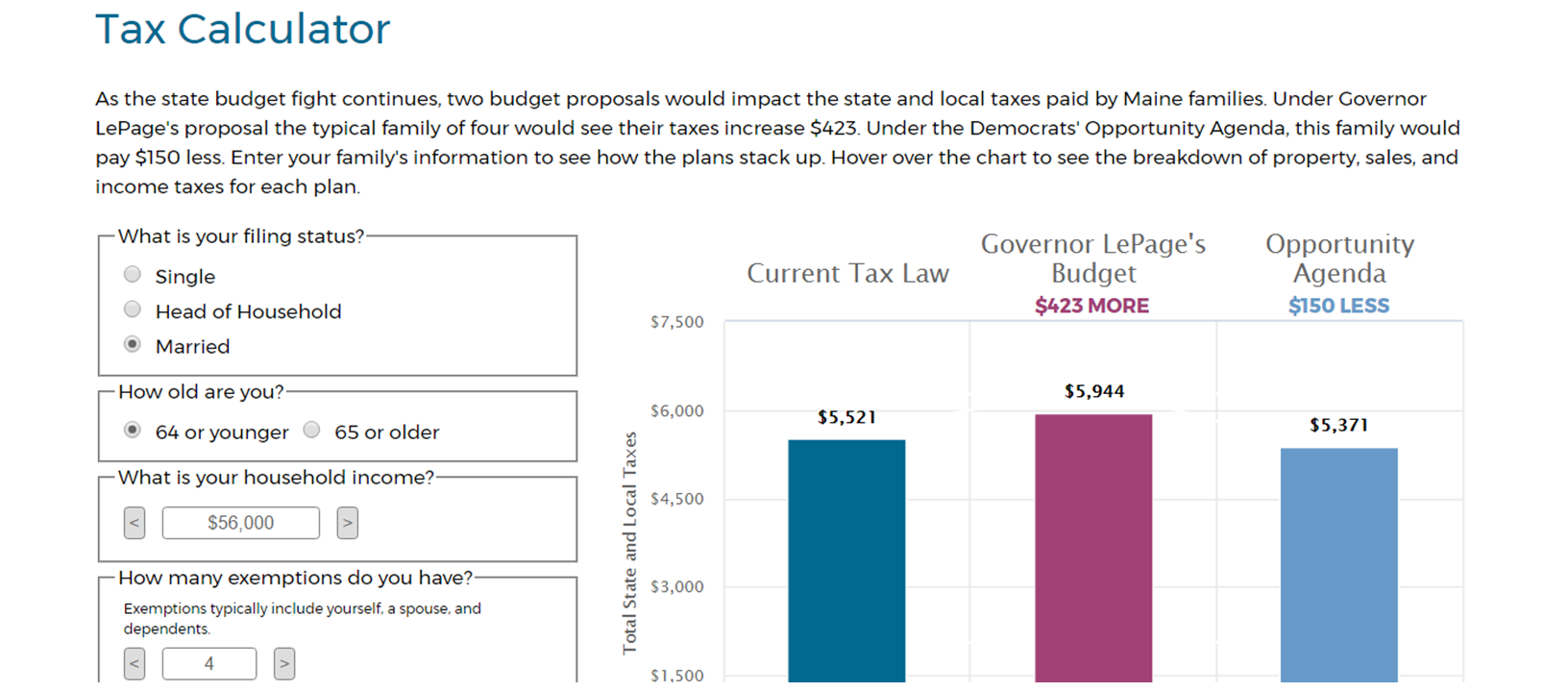1568x692 pixels.
Task: Click the Governor LePage's Budget column title
Action: pyautogui.click(x=1093, y=259)
